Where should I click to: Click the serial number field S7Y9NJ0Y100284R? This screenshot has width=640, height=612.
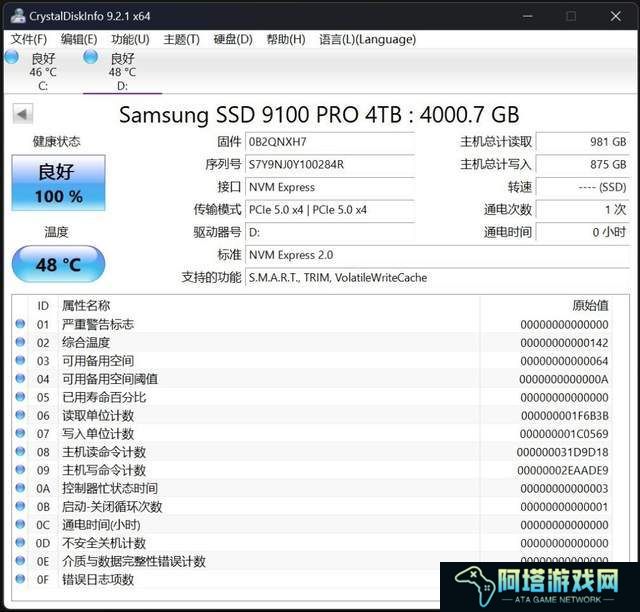pyautogui.click(x=330, y=165)
